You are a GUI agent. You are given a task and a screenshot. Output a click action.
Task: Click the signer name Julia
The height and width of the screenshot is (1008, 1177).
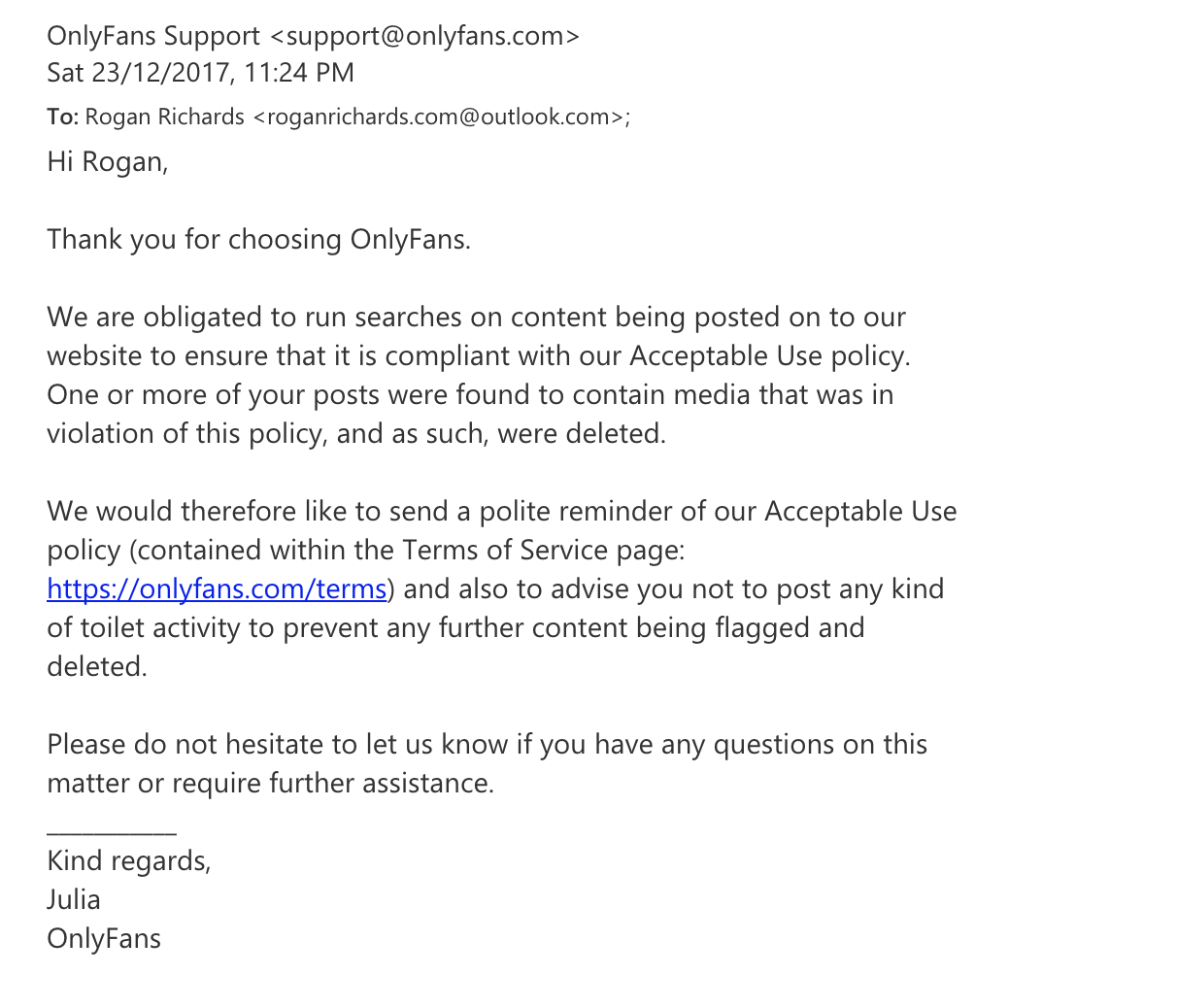point(74,899)
